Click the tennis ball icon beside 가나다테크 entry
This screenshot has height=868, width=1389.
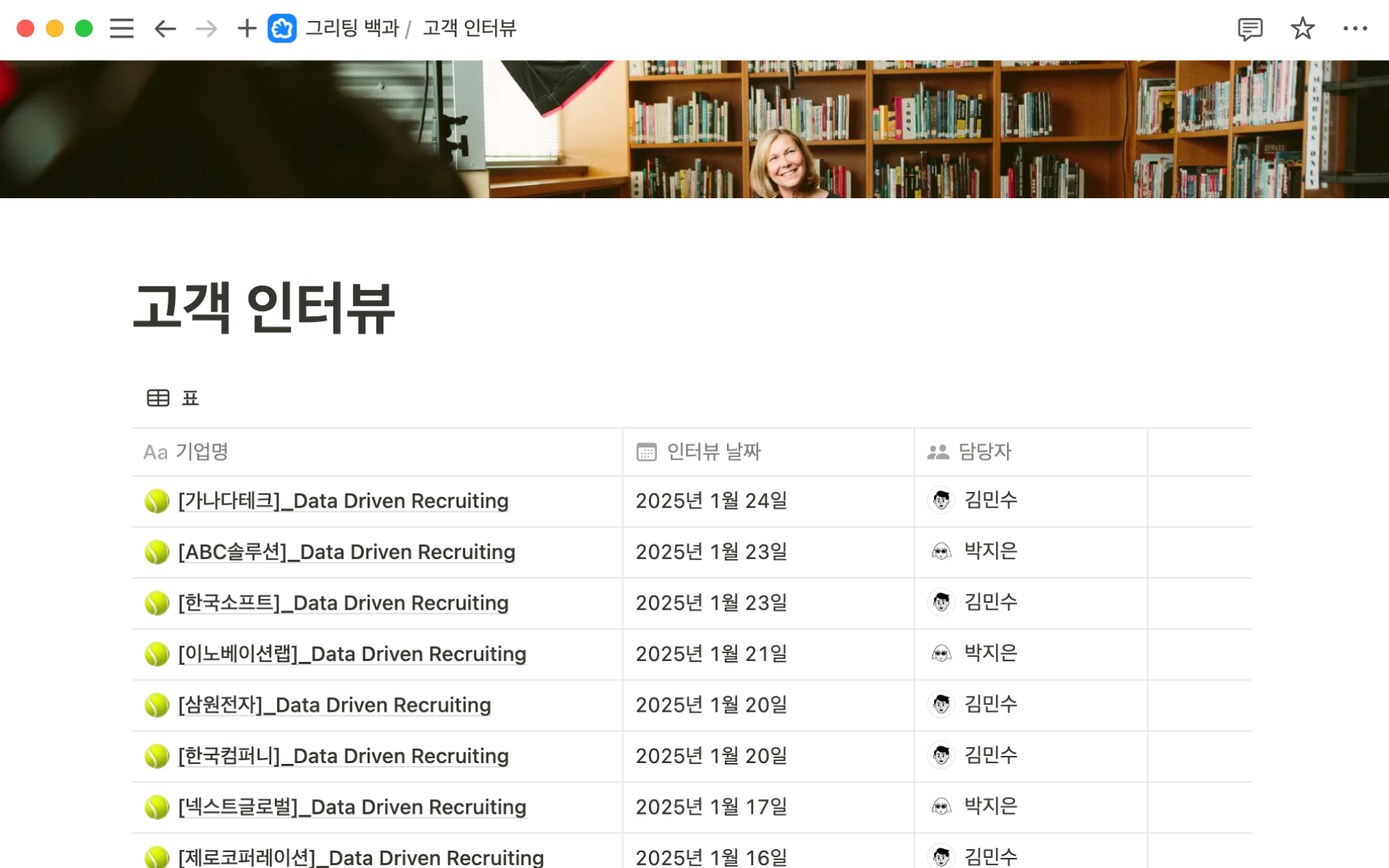coord(156,501)
